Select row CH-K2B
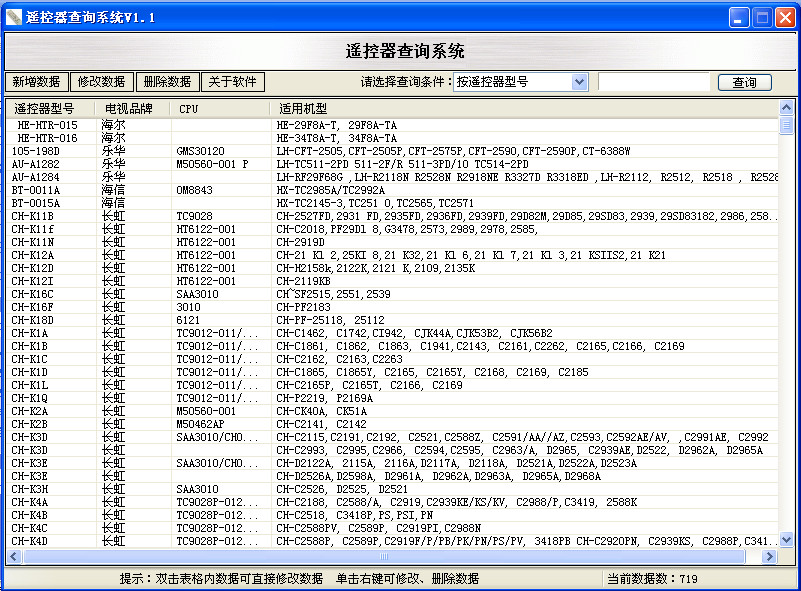The height and width of the screenshot is (591, 801). (x=392, y=424)
